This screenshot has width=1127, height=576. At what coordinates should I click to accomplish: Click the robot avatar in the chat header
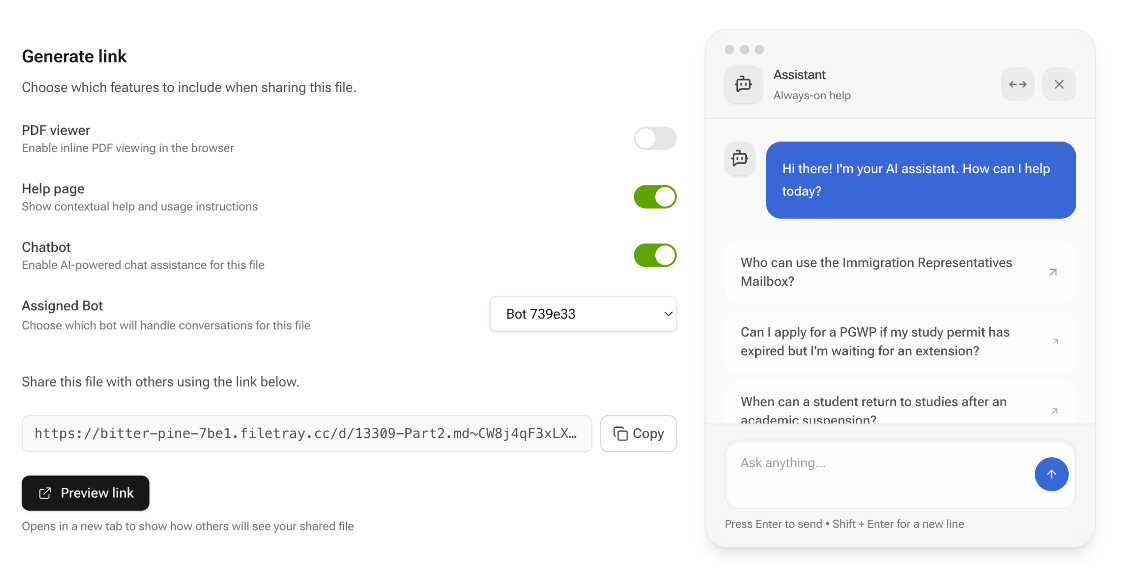pos(743,84)
